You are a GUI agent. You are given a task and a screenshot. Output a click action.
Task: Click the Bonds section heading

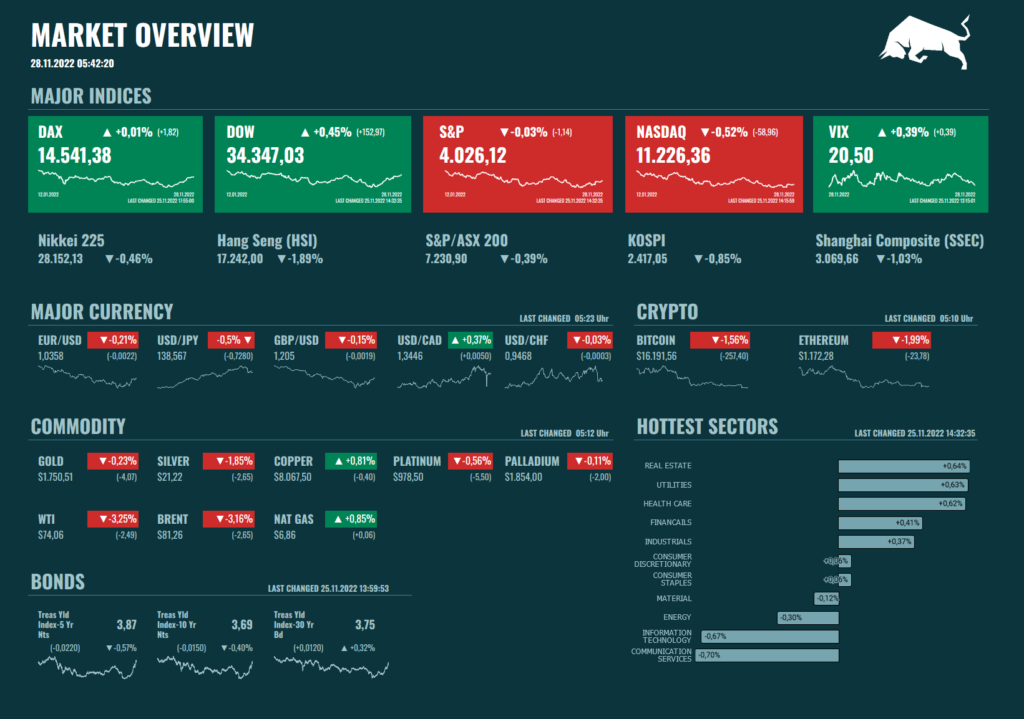pos(58,582)
